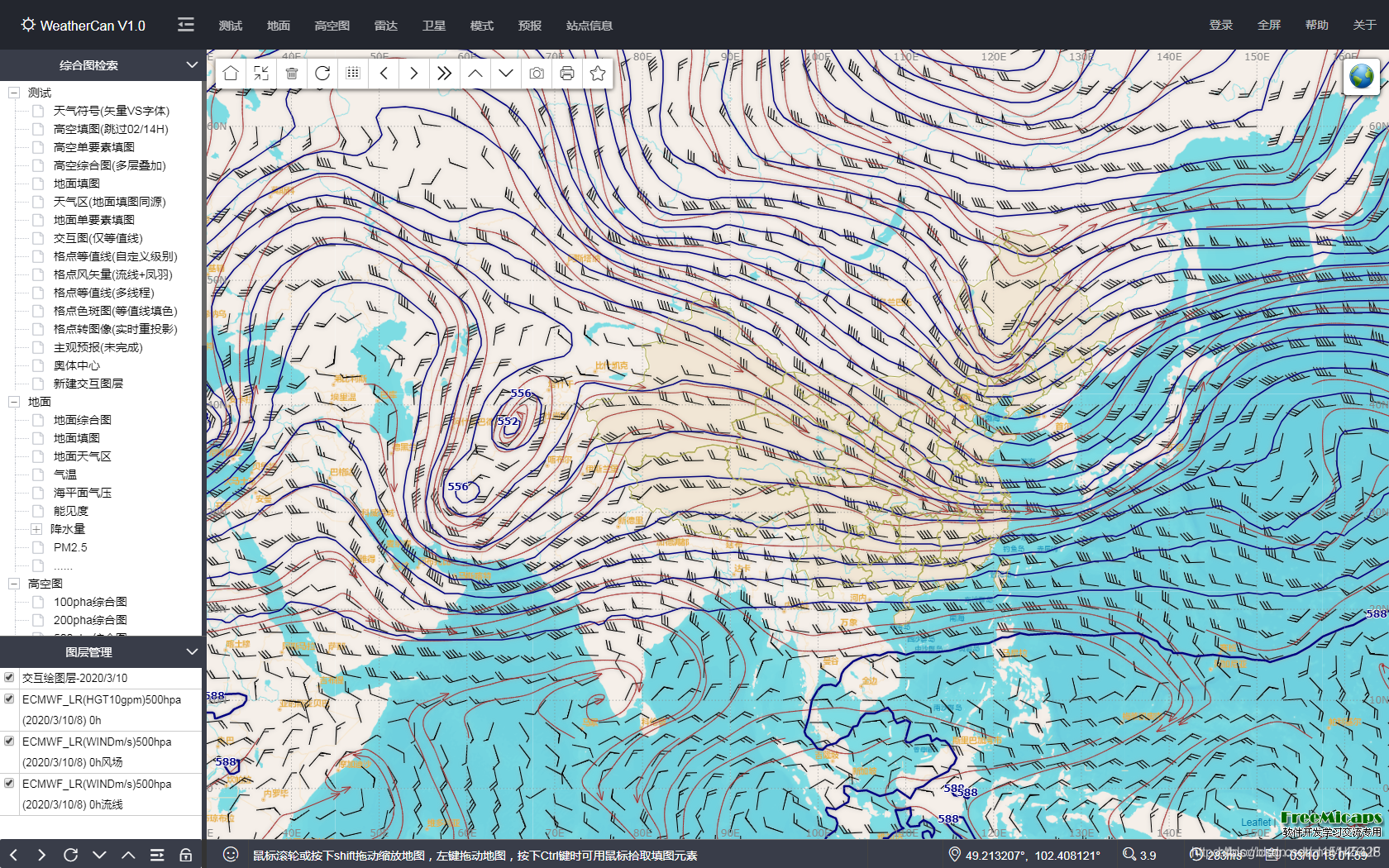Select 格点色斑图(等值线填色) tree item
This screenshot has width=1389, height=868.
[116, 311]
